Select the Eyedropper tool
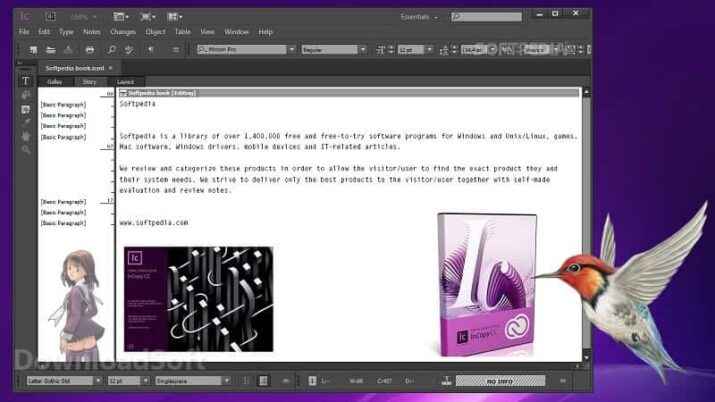The height and width of the screenshot is (402, 715). 26,121
